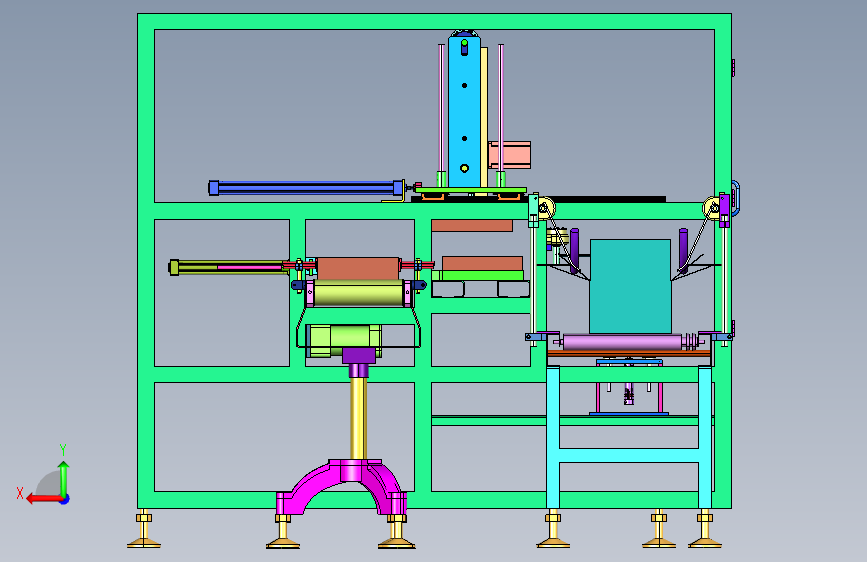This screenshot has width=867, height=562.
Task: Select the tall cyan vertical column part
Action: coord(464,111)
